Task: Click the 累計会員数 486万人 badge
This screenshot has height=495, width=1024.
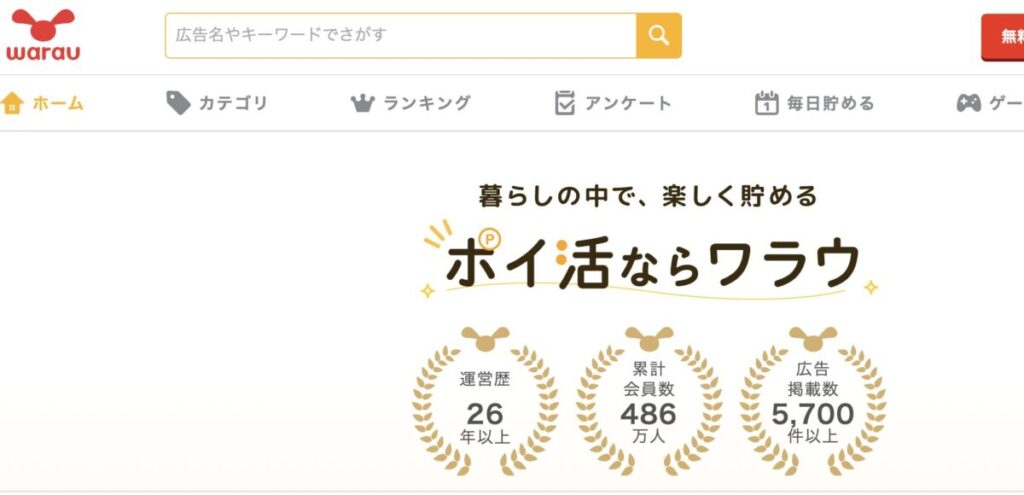Action: coord(648,400)
